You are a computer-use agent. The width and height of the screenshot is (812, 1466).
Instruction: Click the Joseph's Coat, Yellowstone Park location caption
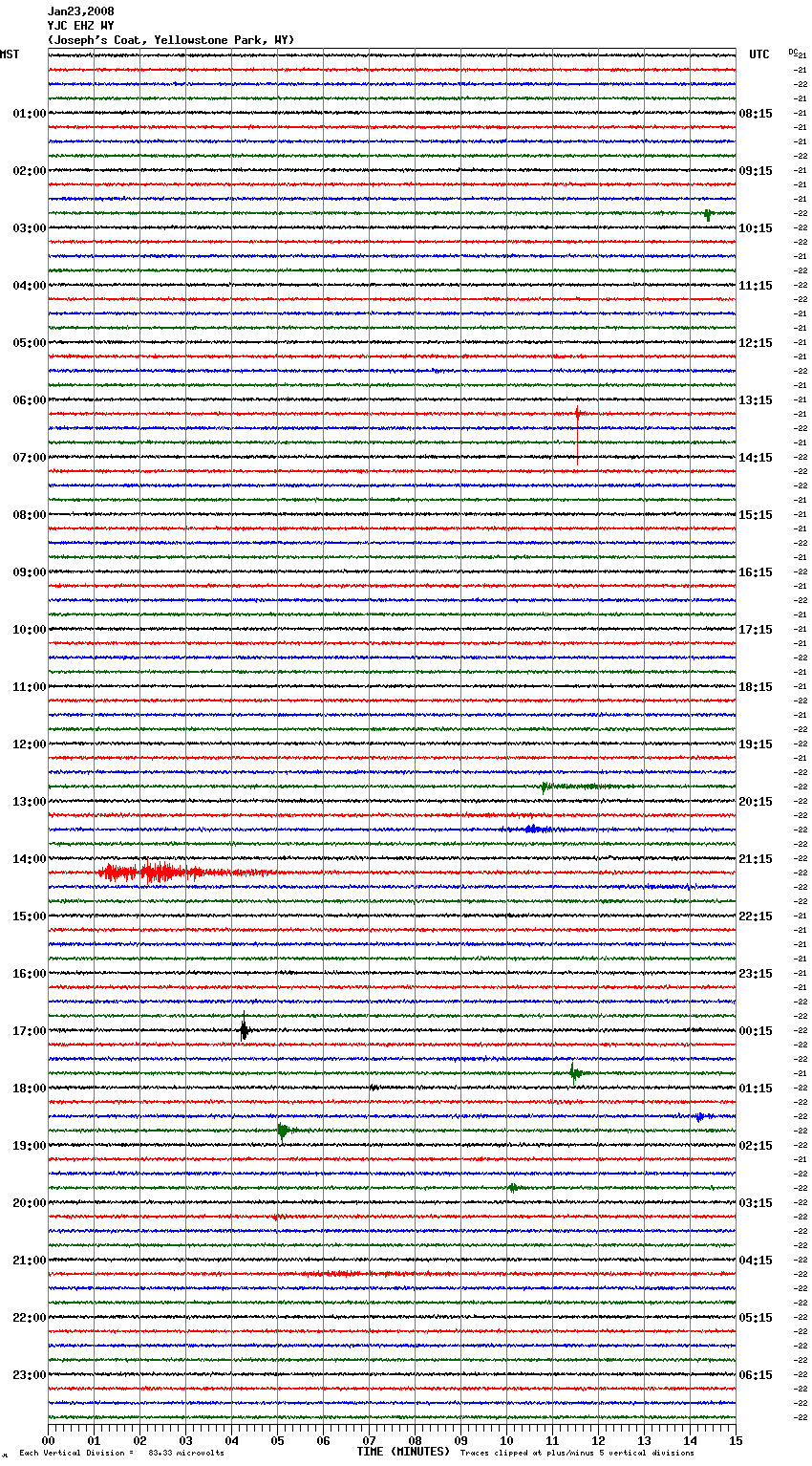click(171, 40)
